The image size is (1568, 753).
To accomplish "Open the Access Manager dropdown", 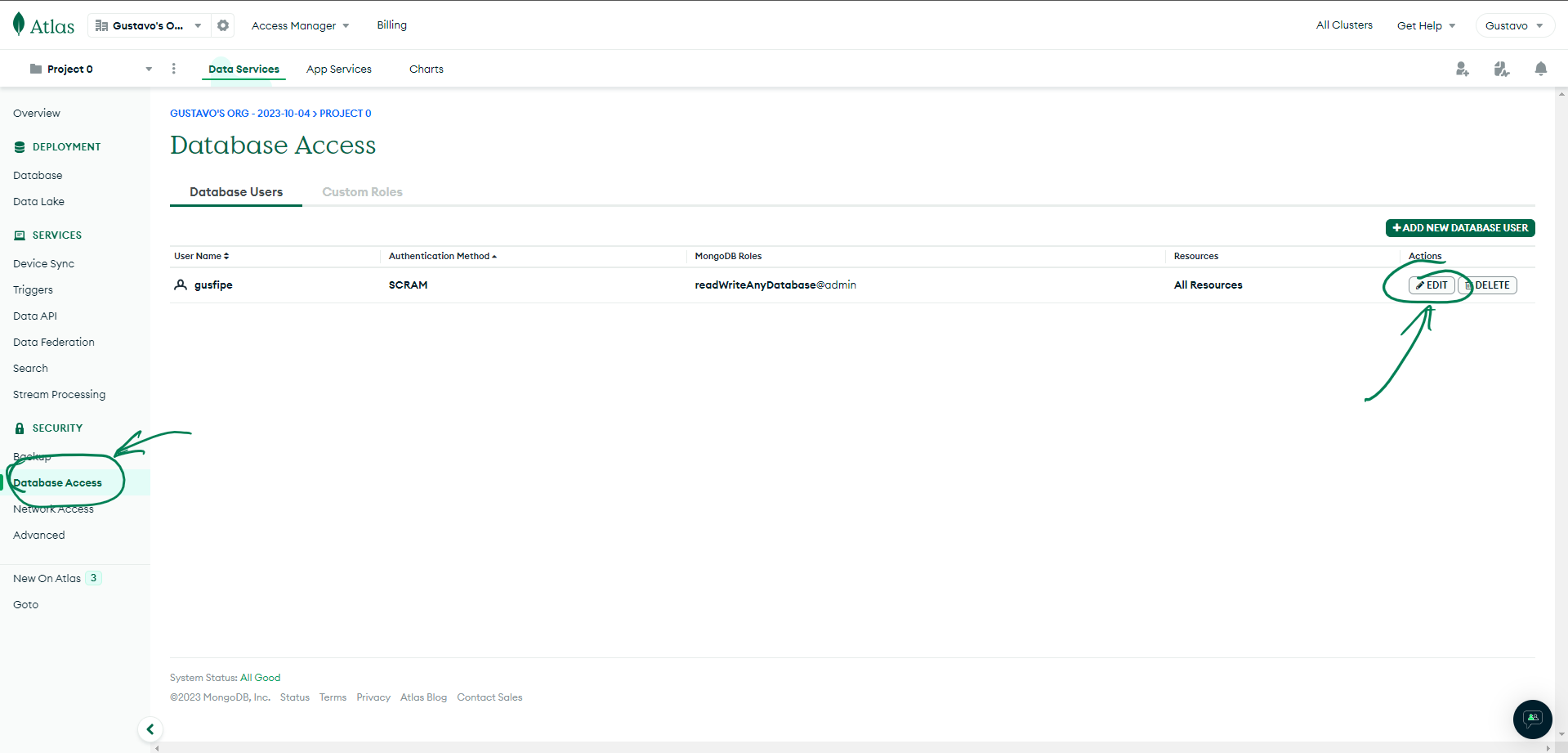I will click(300, 25).
